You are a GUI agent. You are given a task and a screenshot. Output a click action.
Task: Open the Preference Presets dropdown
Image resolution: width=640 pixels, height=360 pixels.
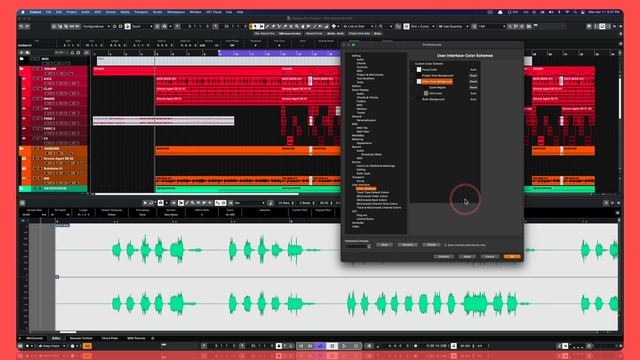pyautogui.click(x=358, y=246)
